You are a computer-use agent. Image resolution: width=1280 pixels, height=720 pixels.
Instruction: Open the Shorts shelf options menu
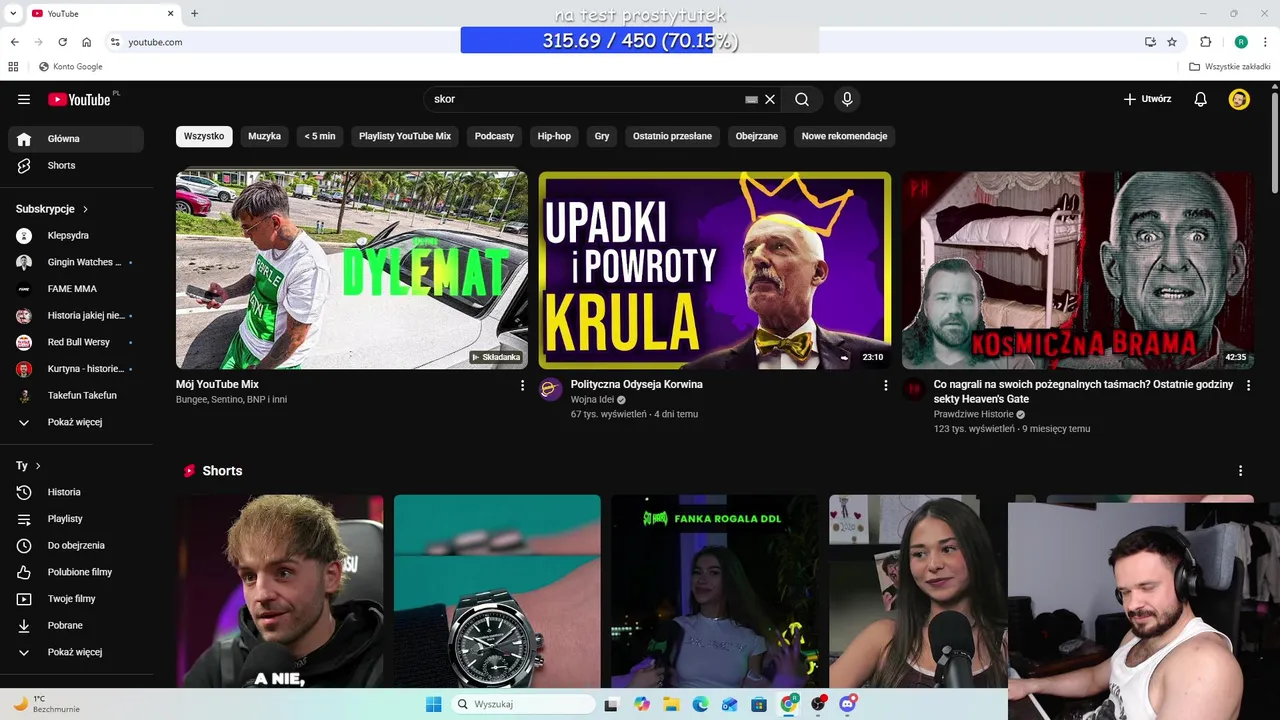pyautogui.click(x=1240, y=471)
